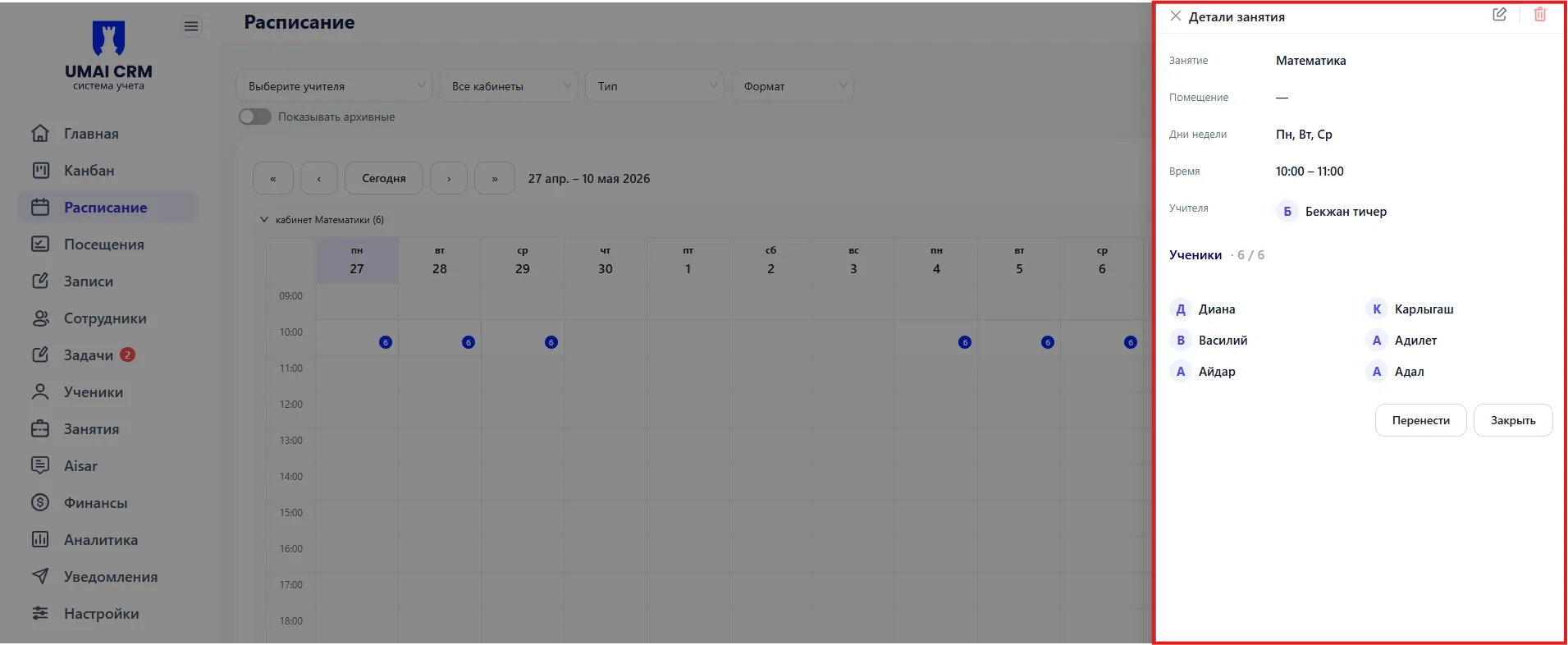Open the Канбан menu item

point(108,170)
